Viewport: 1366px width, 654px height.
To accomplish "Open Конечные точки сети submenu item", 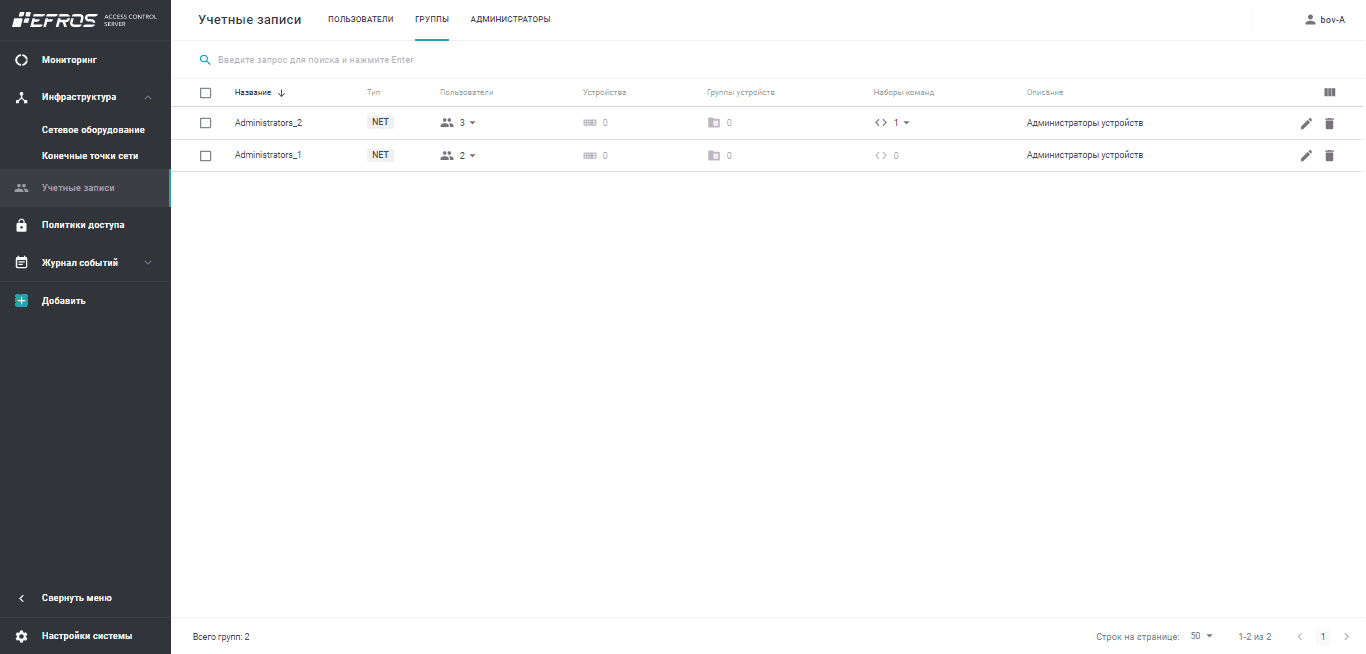I will pos(90,156).
